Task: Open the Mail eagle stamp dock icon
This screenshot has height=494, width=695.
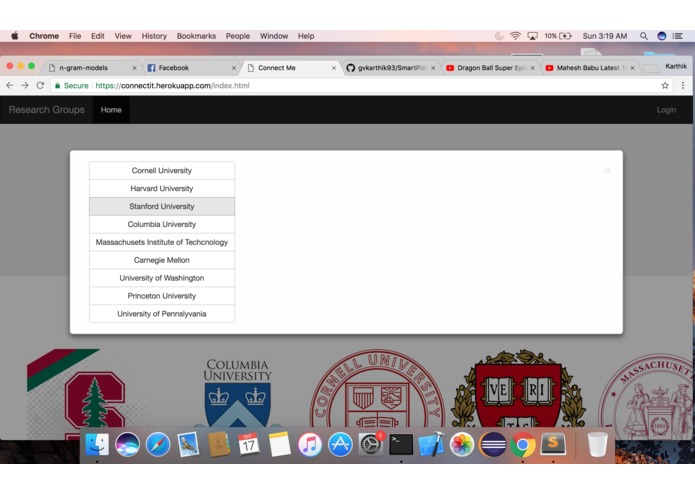Action: (188, 444)
